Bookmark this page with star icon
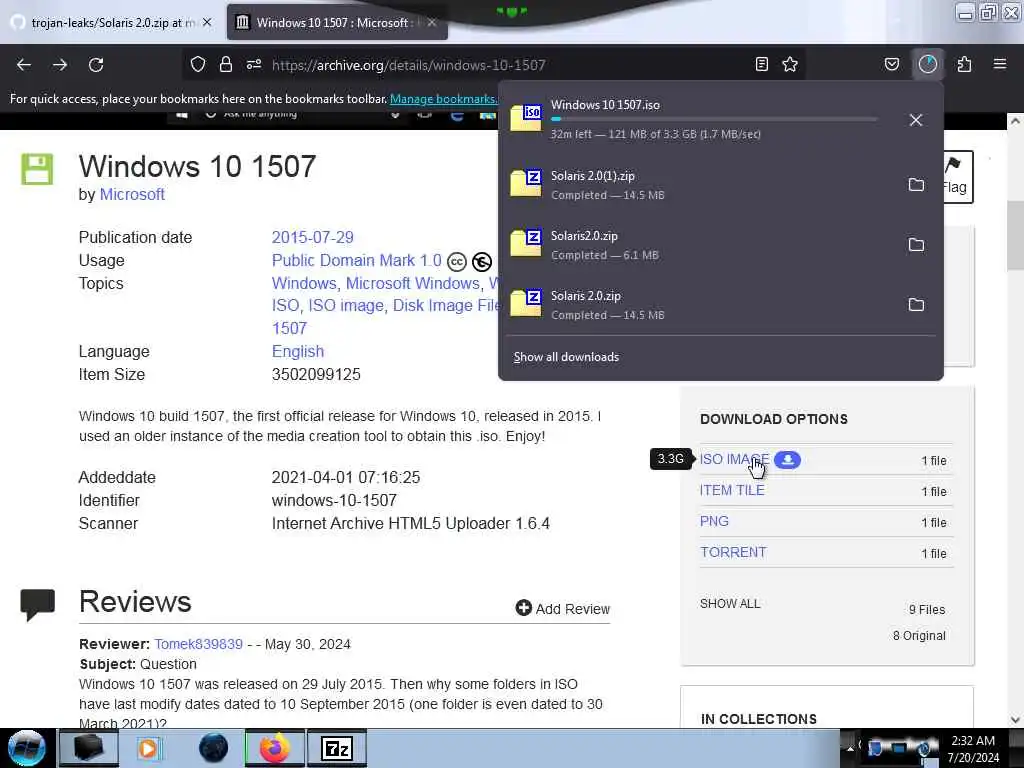The height and width of the screenshot is (768, 1024). coord(790,64)
